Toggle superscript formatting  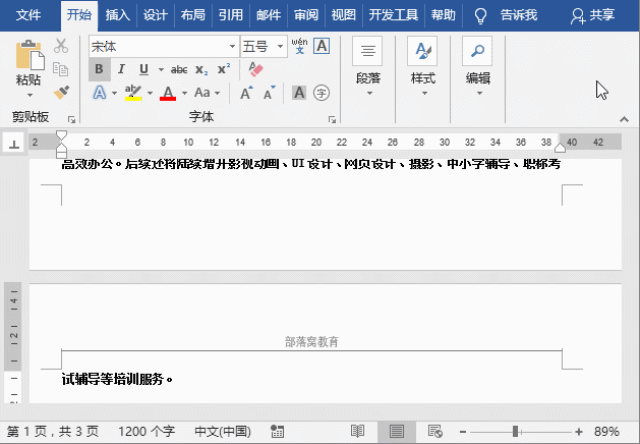point(224,69)
